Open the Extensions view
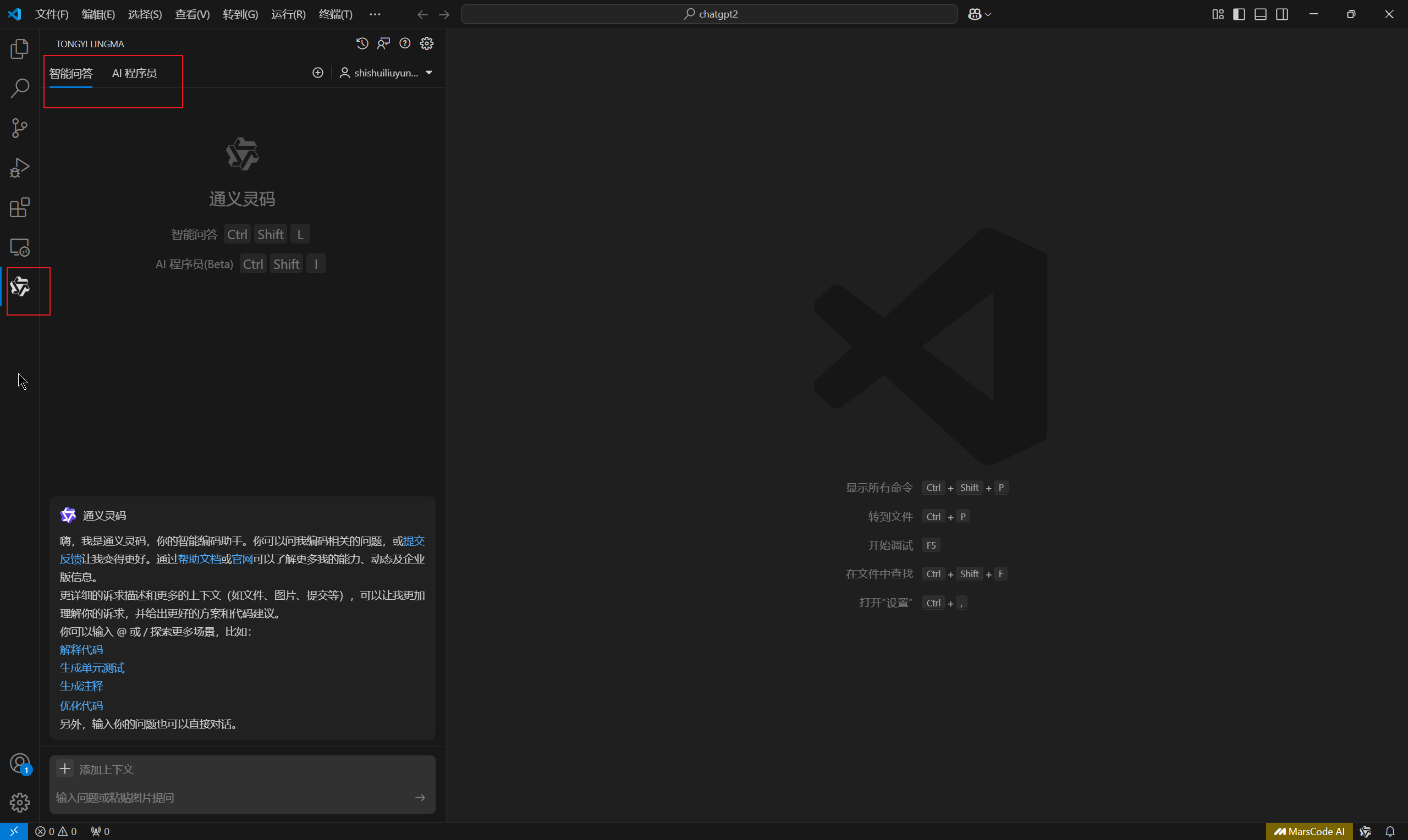 (x=19, y=208)
